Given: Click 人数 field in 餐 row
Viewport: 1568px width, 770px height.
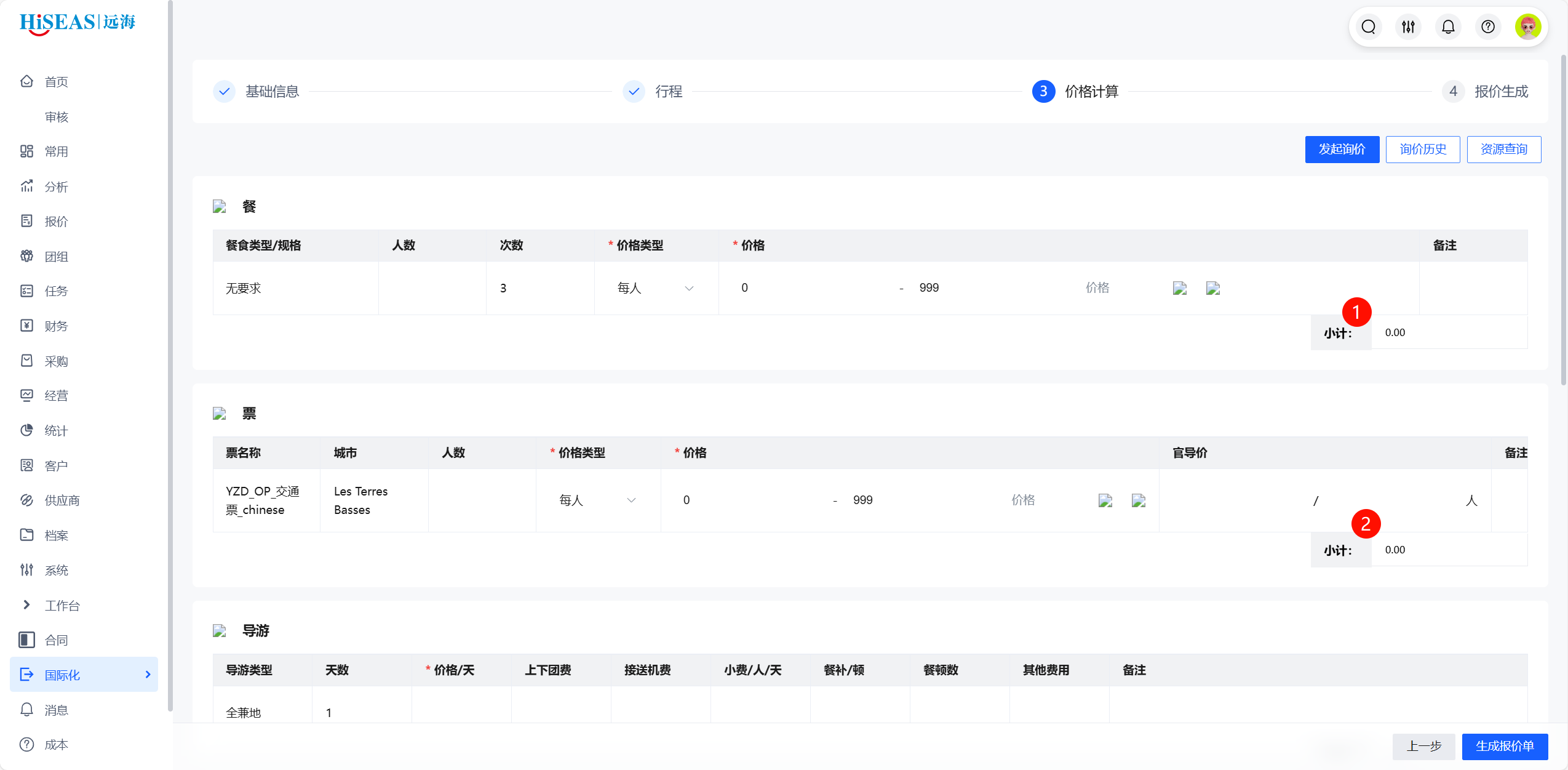Looking at the screenshot, I should click(x=432, y=288).
